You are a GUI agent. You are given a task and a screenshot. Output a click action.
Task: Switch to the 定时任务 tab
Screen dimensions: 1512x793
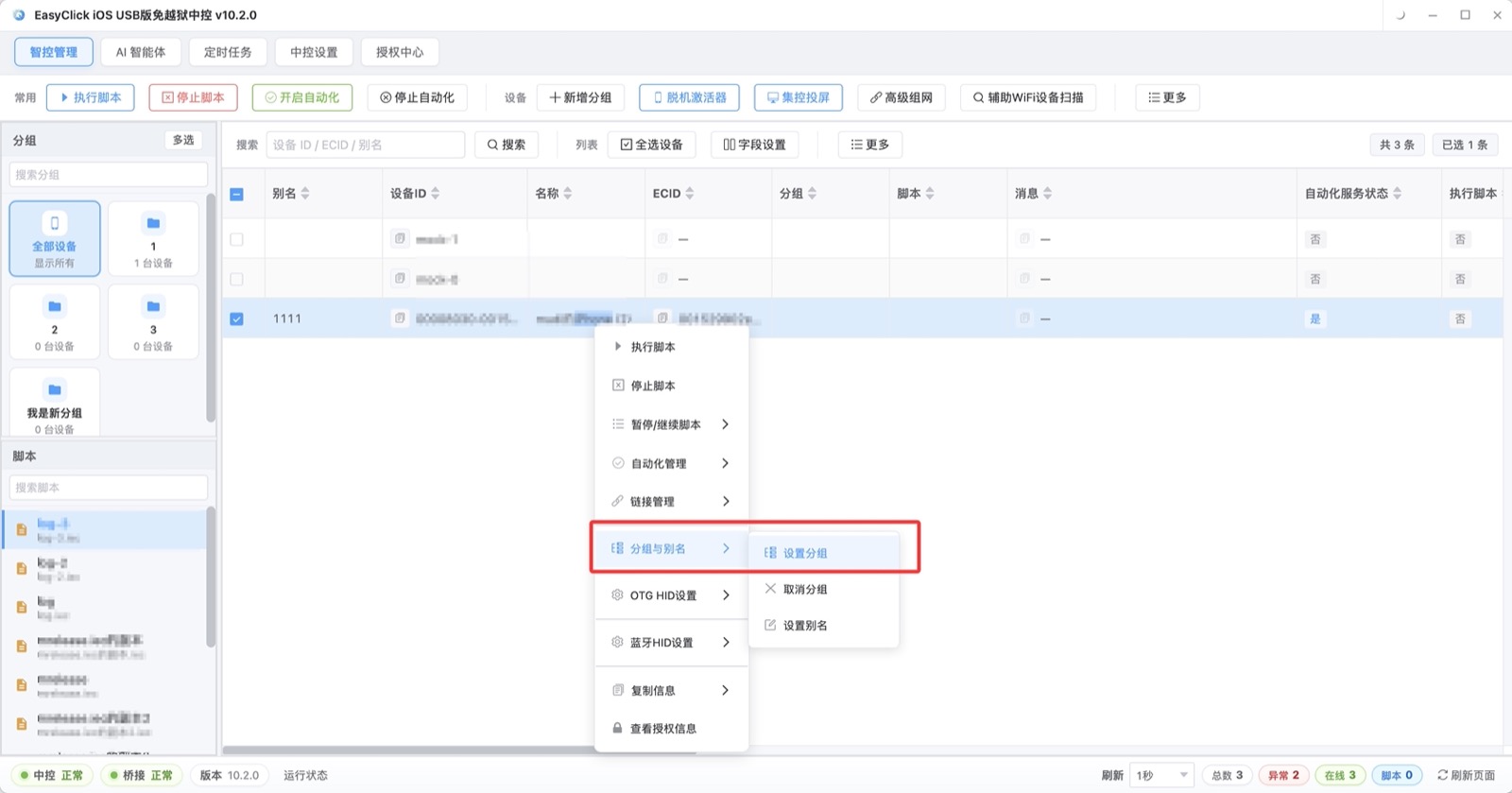tap(228, 52)
